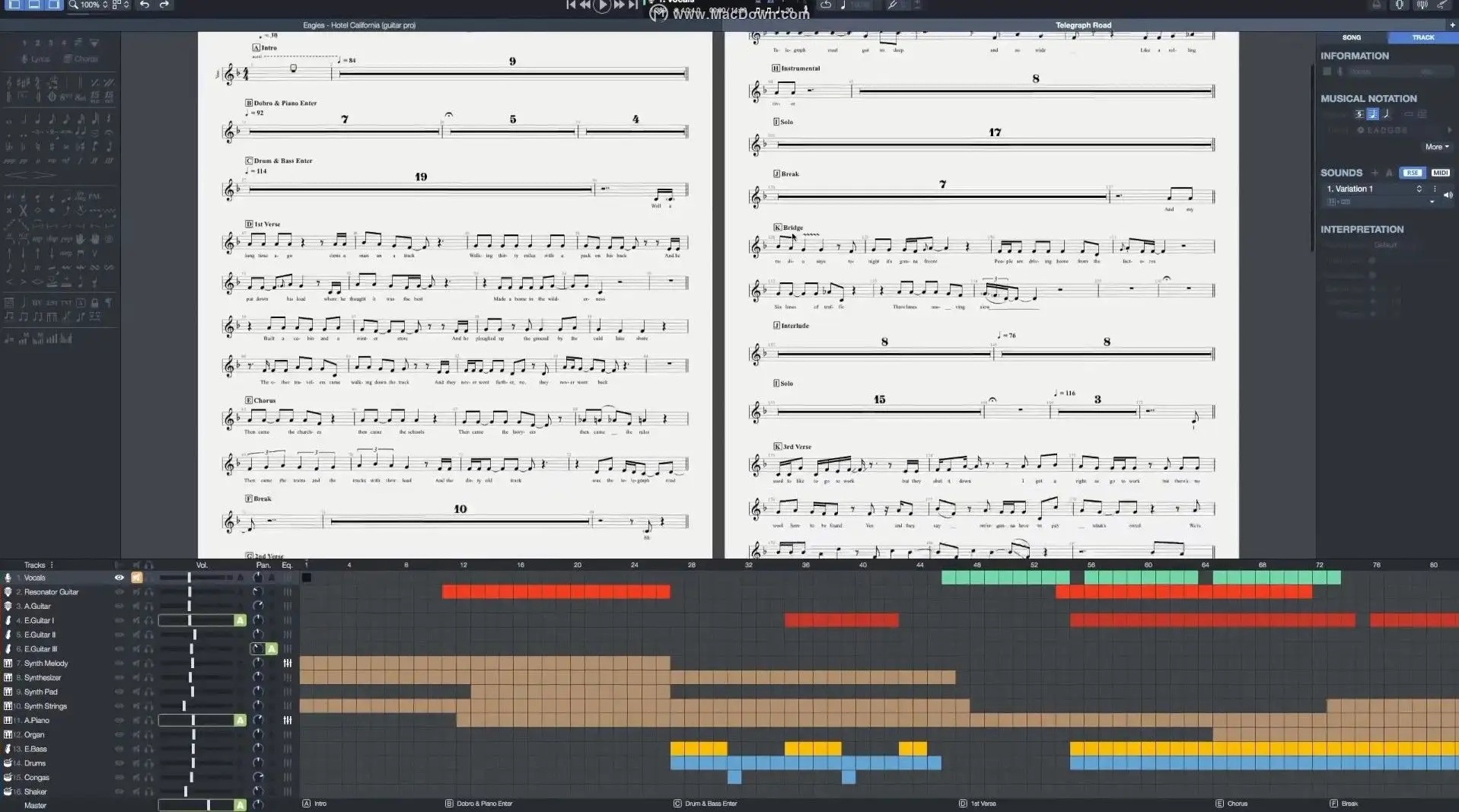Screen dimensions: 1459x812
Task: Toggle the right inspector panel button
Action: coord(54,5)
